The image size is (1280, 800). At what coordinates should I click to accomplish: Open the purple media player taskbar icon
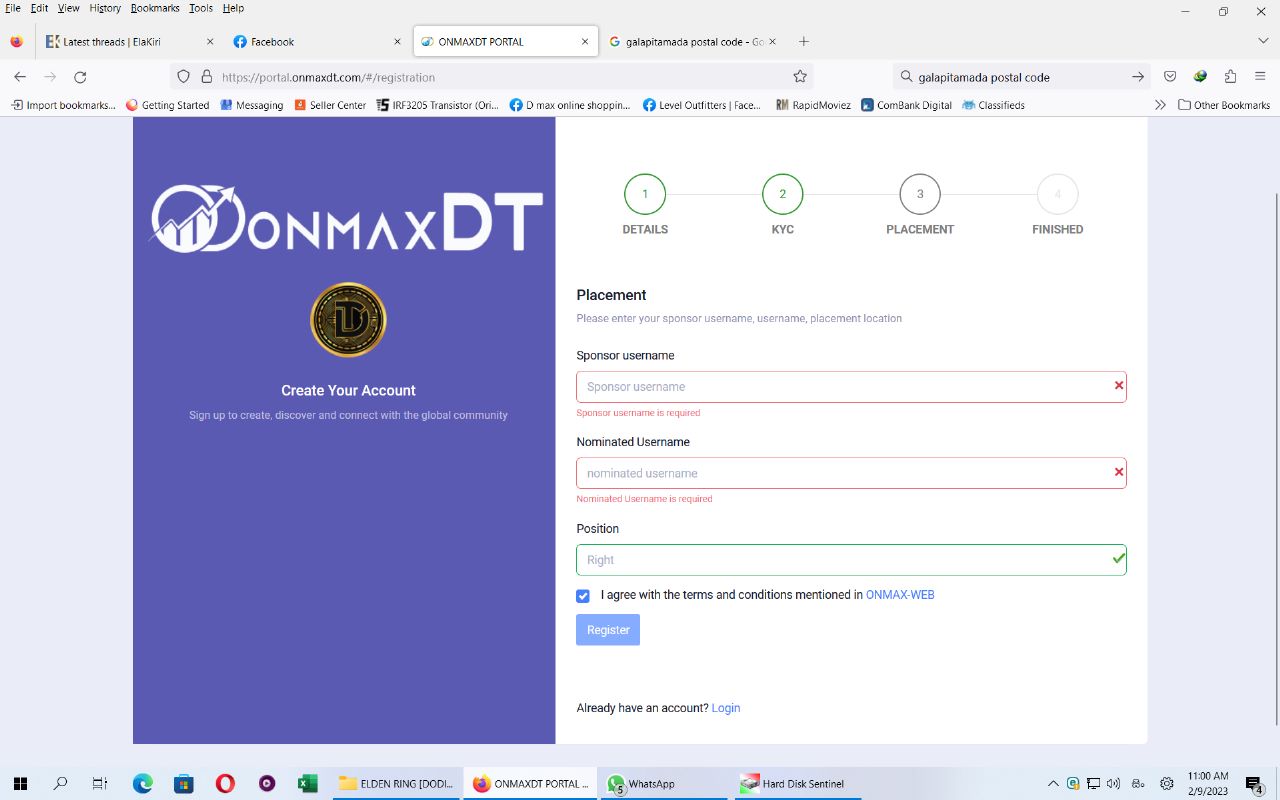266,784
